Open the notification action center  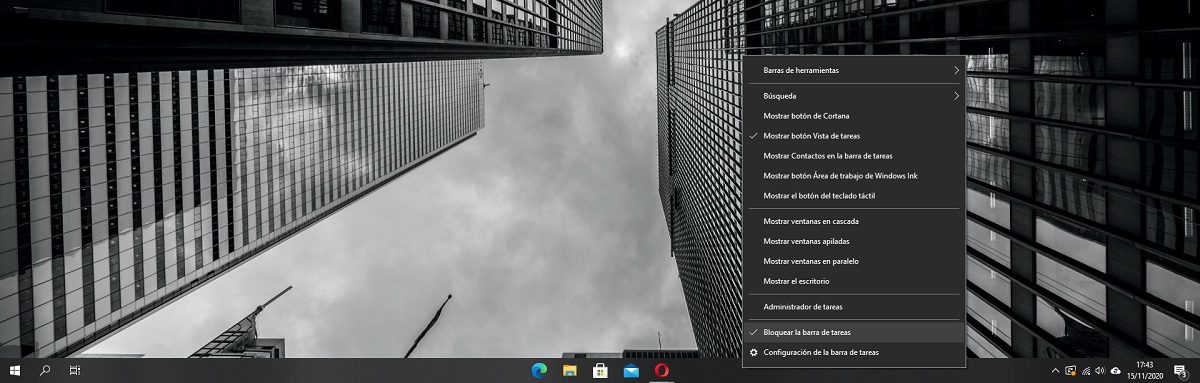[x=1180, y=371]
